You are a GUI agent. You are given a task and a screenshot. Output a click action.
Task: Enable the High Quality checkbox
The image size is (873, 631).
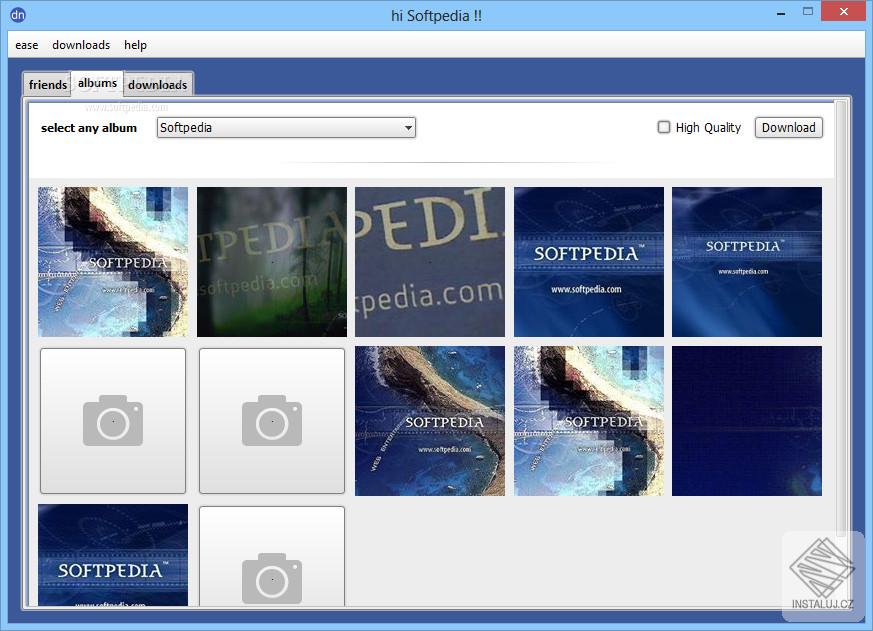[x=664, y=128]
